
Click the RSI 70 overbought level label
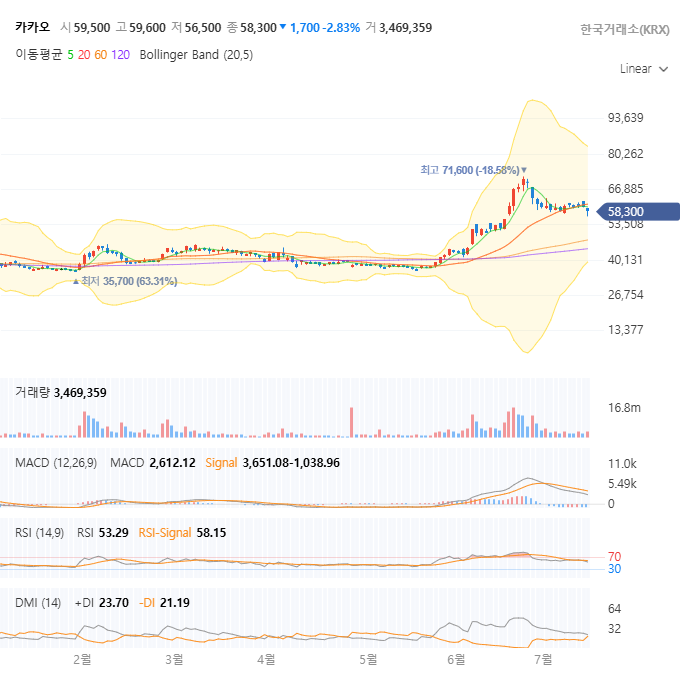tap(614, 557)
